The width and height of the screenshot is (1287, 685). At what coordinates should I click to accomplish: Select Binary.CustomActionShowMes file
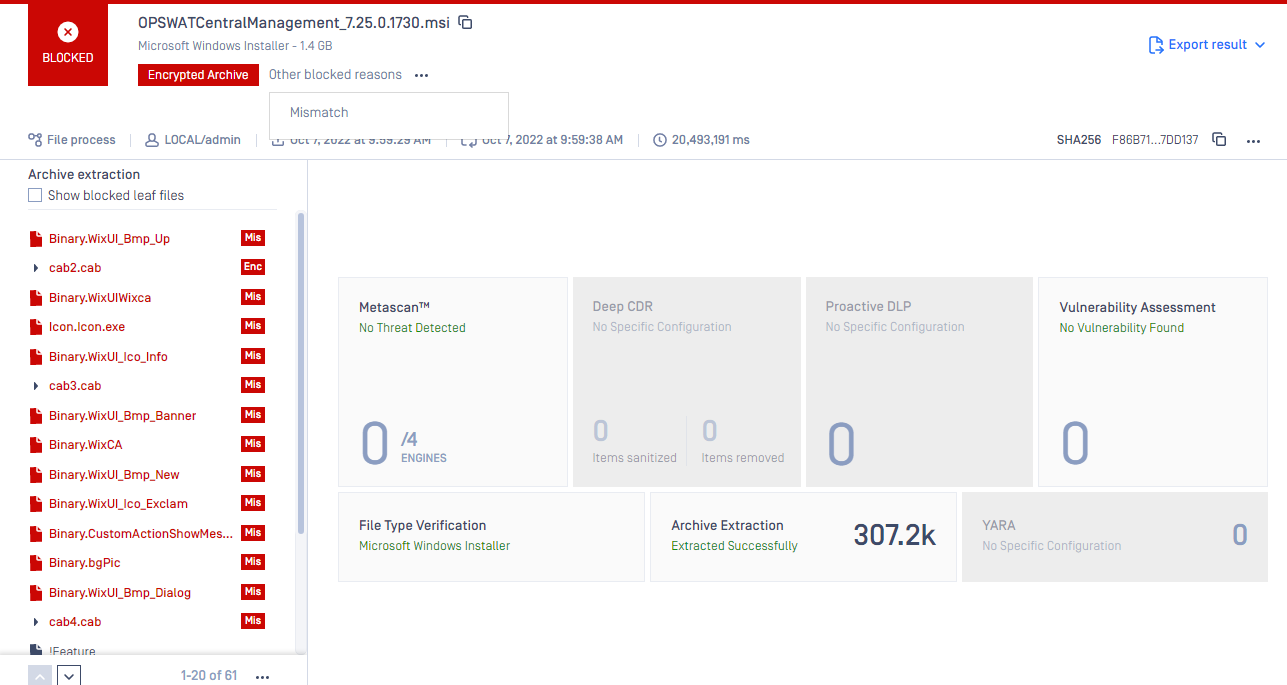pos(141,534)
